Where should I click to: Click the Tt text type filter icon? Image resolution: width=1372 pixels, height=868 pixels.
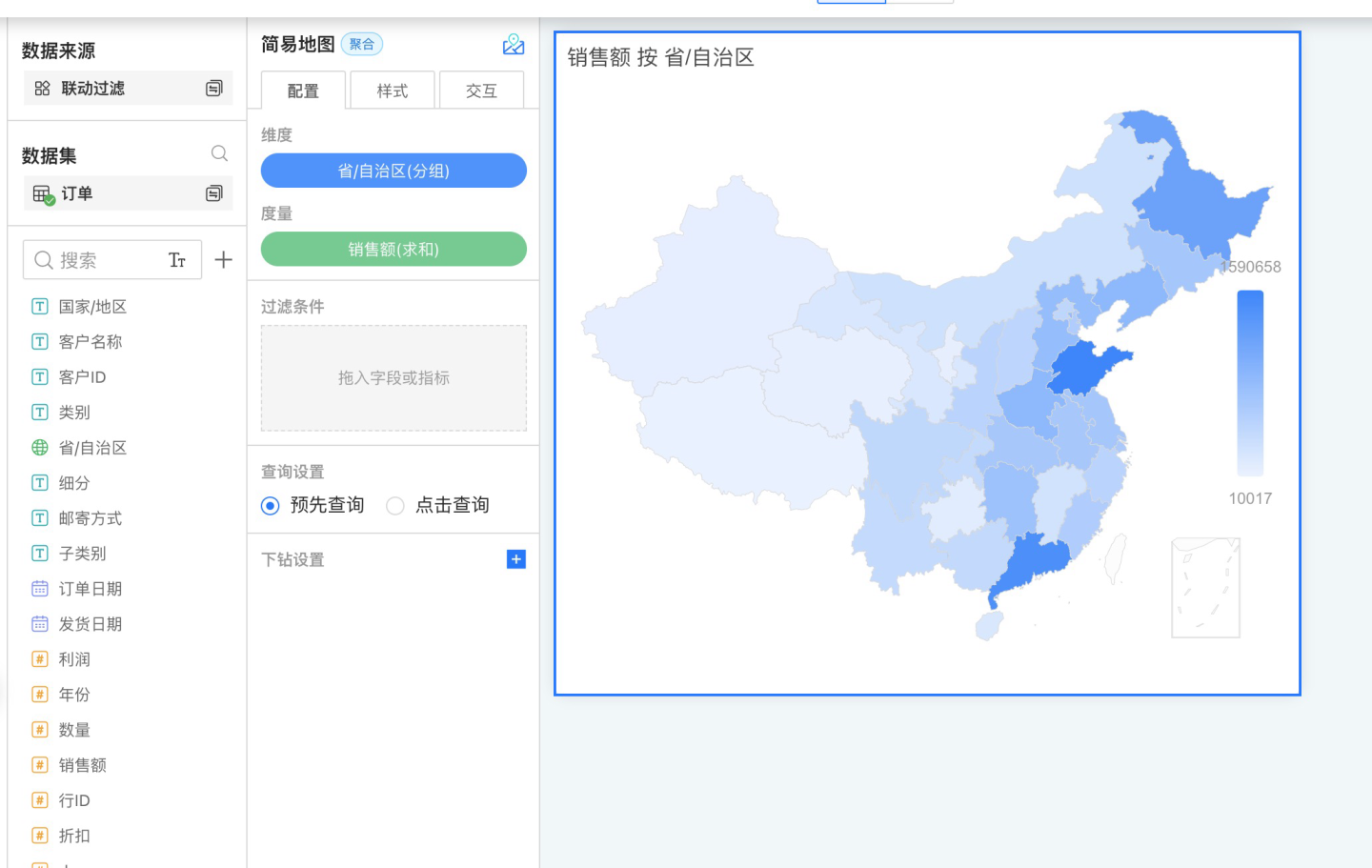(x=177, y=260)
